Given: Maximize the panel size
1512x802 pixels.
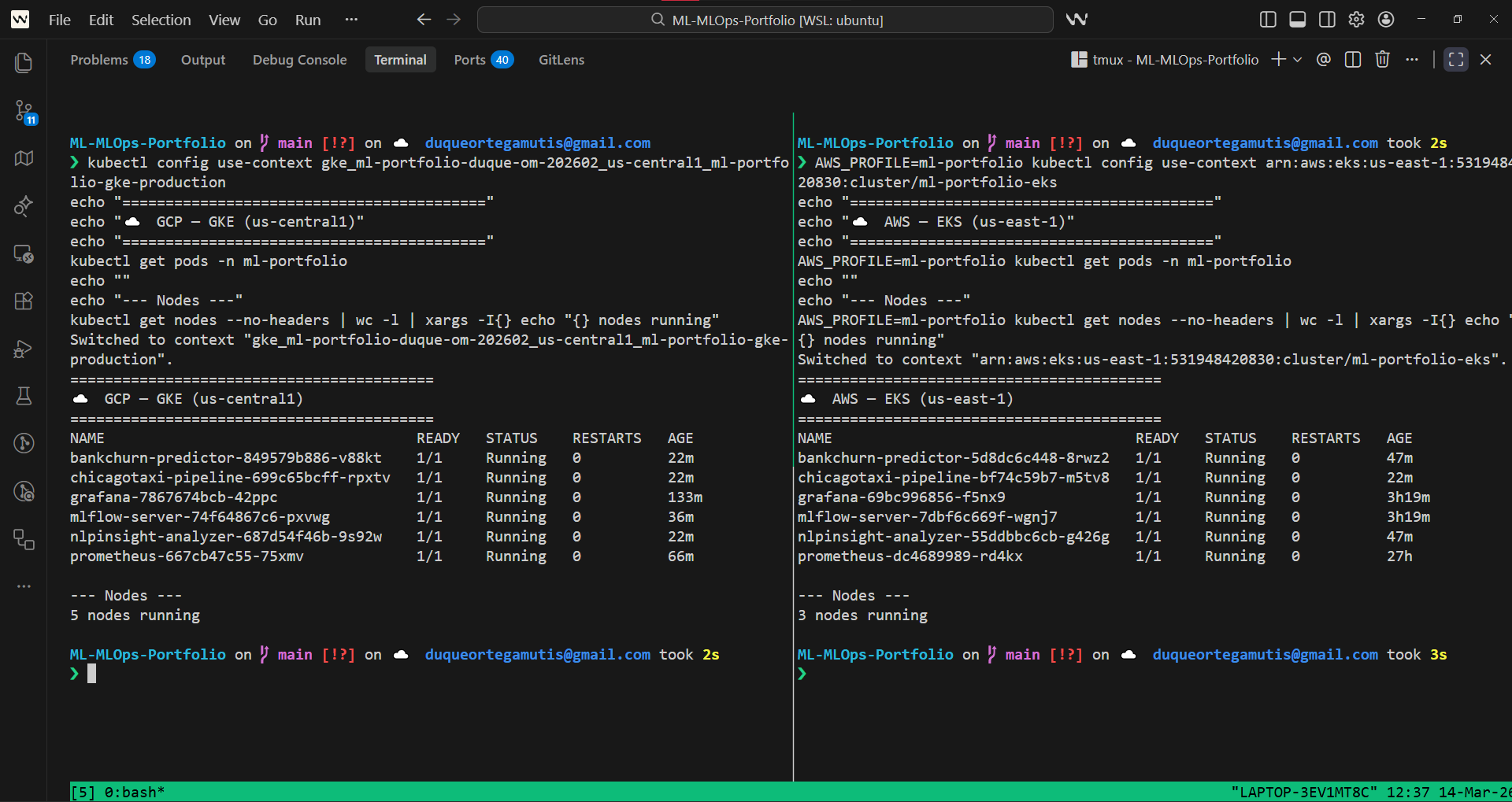Looking at the screenshot, I should pyautogui.click(x=1456, y=60).
